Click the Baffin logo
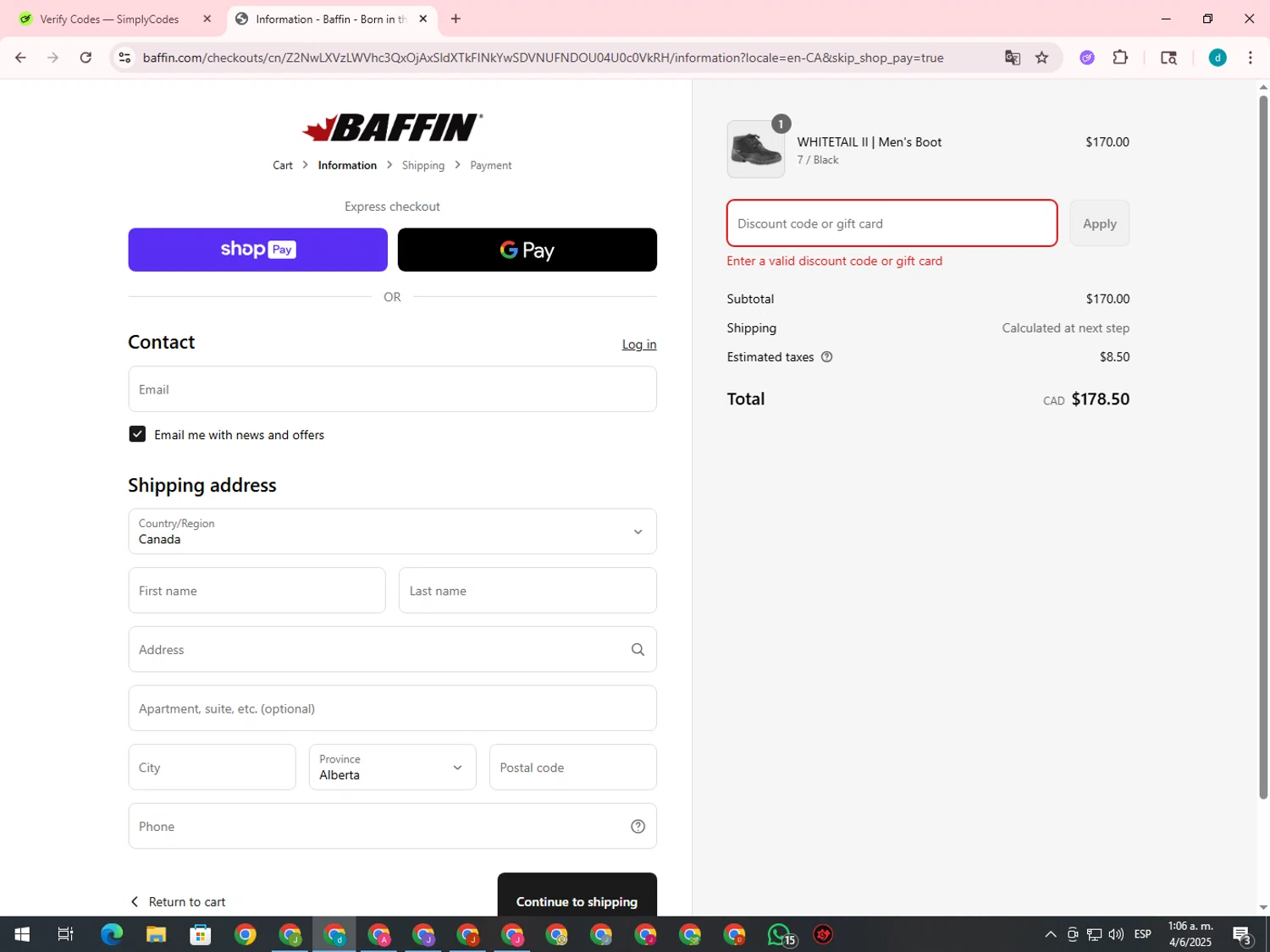The image size is (1270, 952). click(x=392, y=128)
